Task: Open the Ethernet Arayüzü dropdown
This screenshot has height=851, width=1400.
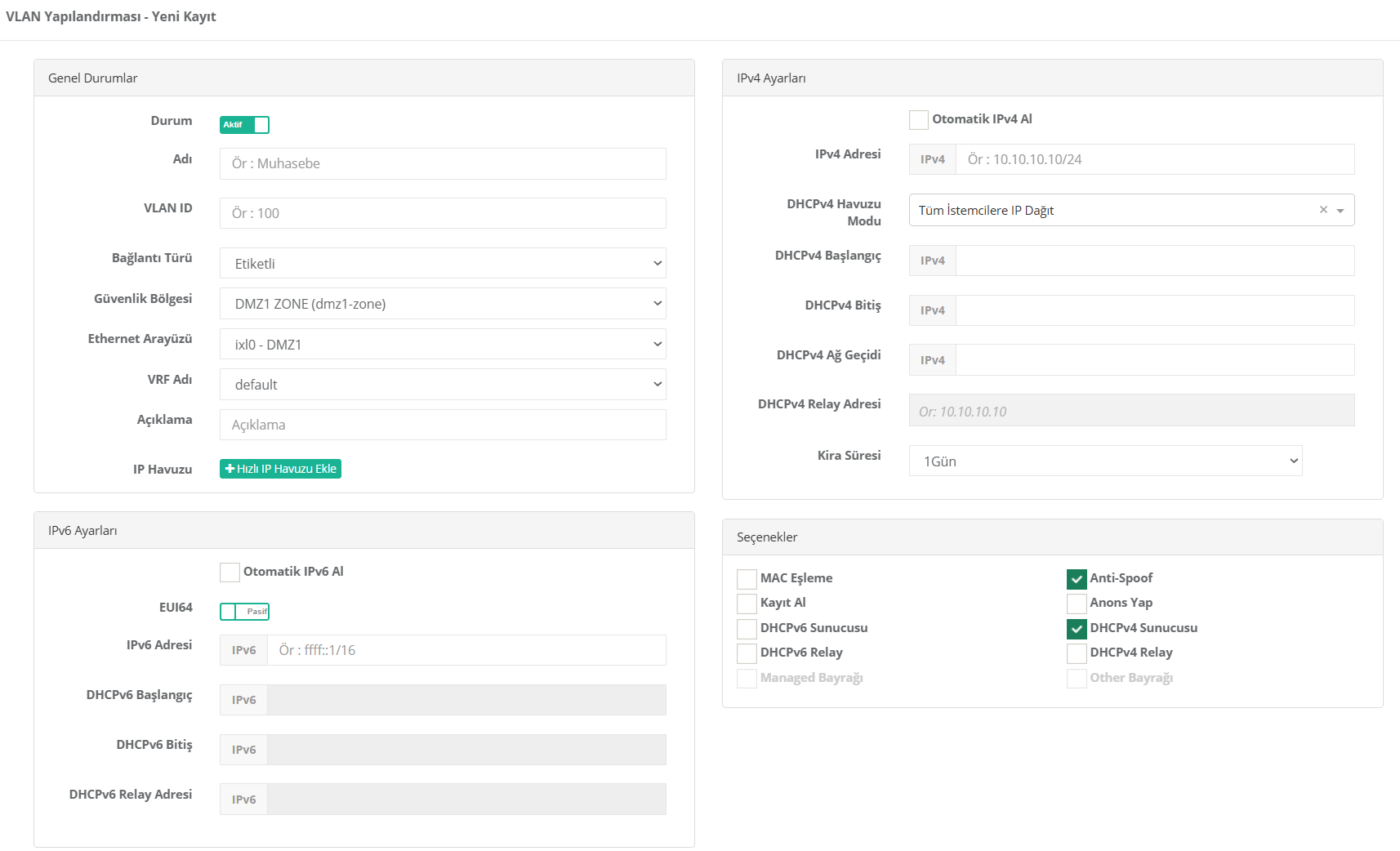Action: [443, 345]
